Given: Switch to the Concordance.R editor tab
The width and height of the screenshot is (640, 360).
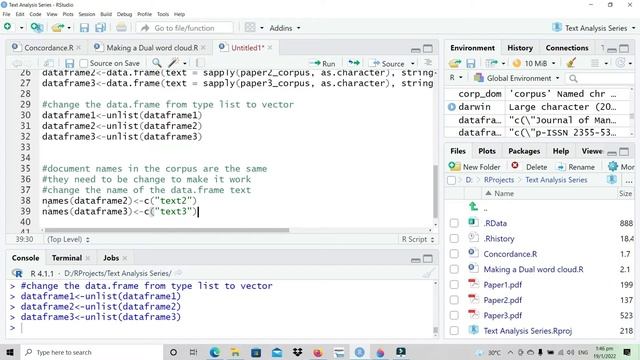Looking at the screenshot, I should (x=49, y=48).
